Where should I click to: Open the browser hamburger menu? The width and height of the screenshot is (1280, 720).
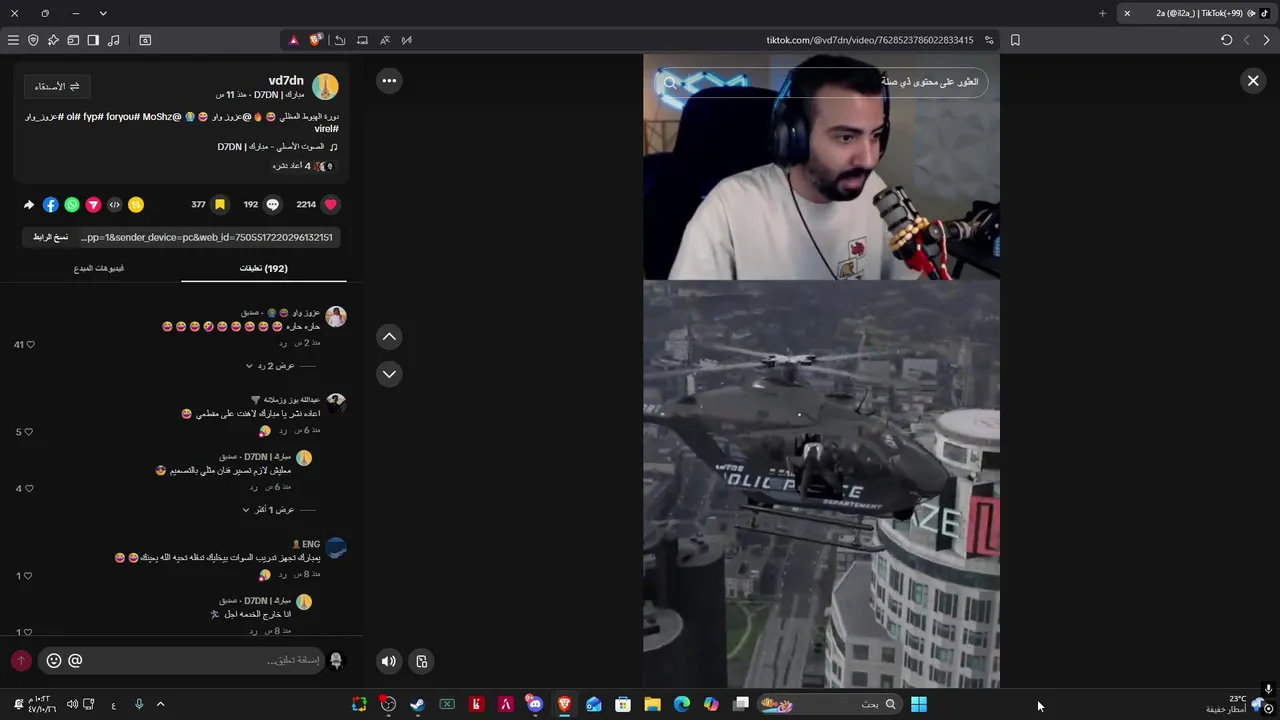pos(13,40)
